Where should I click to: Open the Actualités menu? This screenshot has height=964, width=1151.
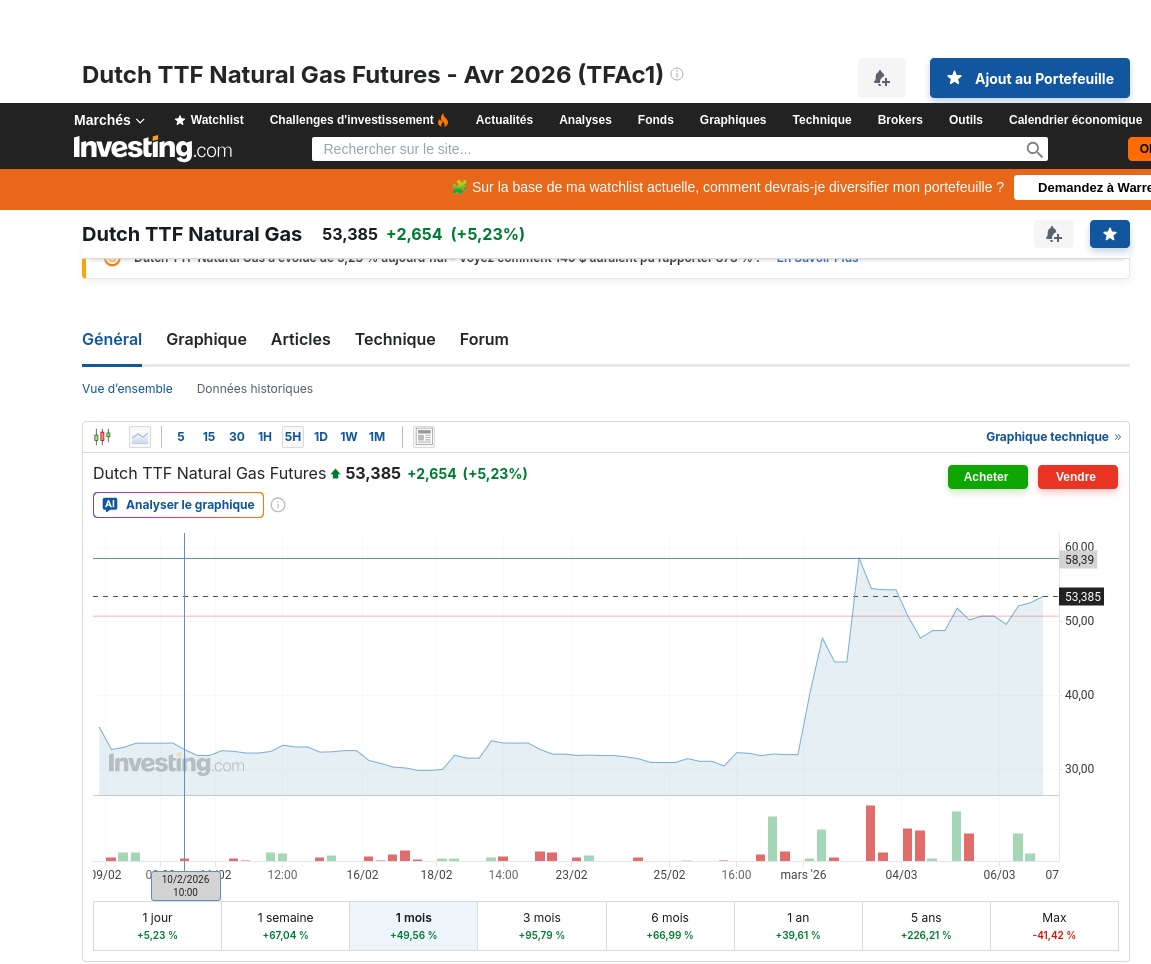(504, 120)
